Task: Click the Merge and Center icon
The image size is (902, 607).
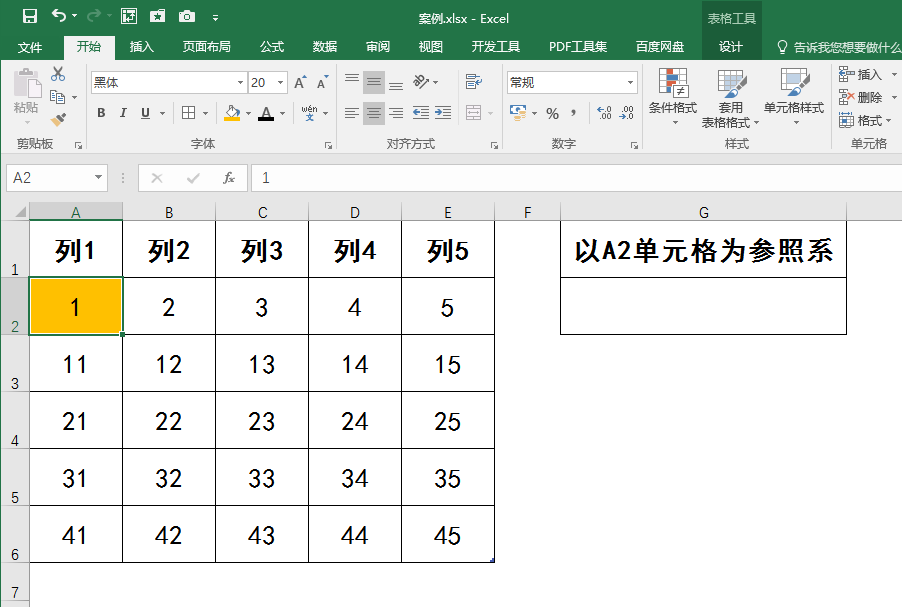Action: pos(473,113)
